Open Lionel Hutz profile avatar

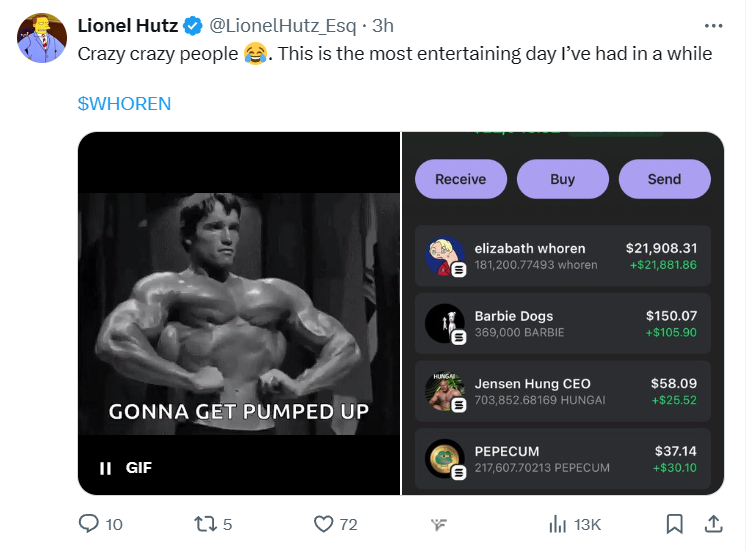coord(39,40)
